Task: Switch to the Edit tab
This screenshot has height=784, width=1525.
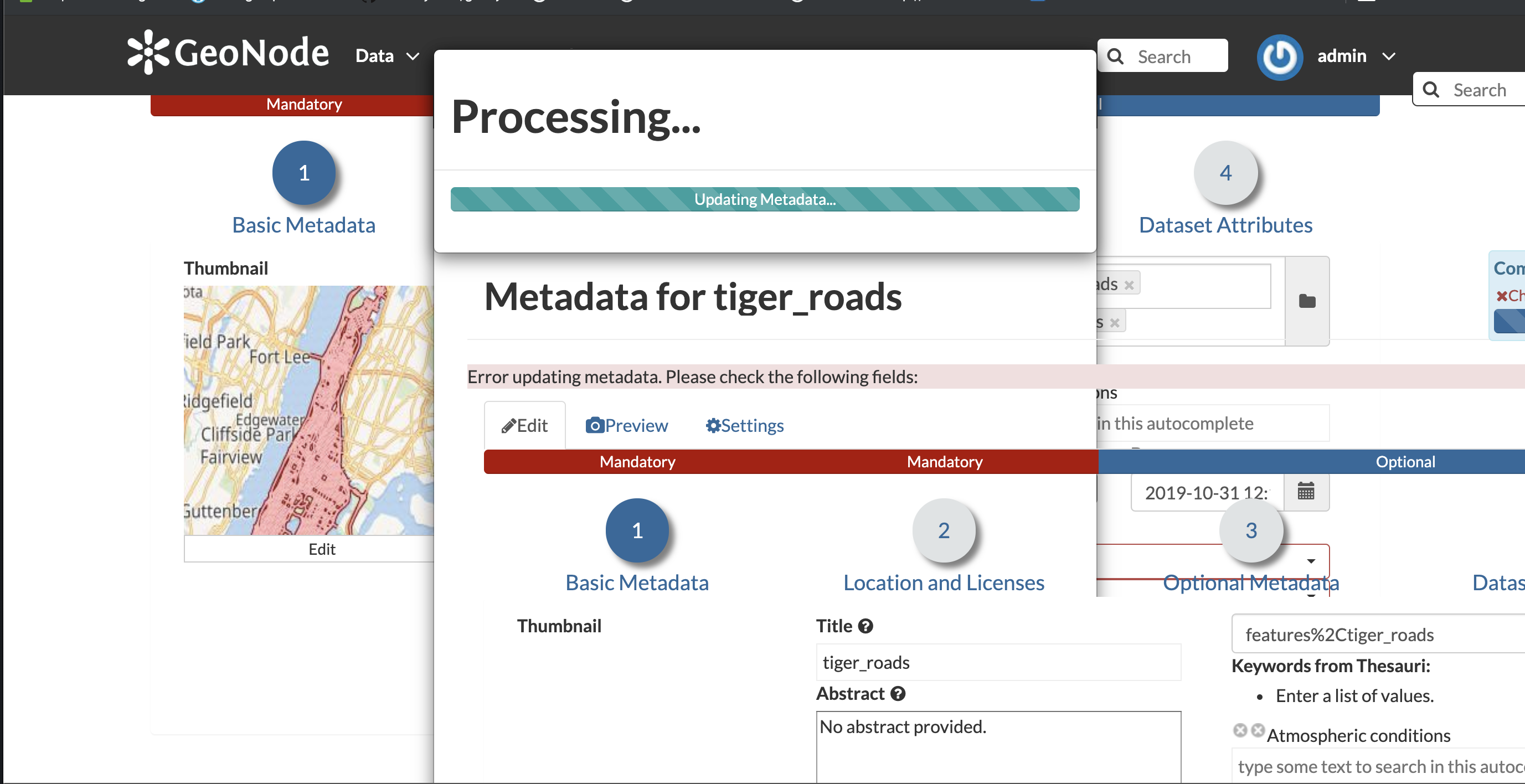Action: [524, 425]
